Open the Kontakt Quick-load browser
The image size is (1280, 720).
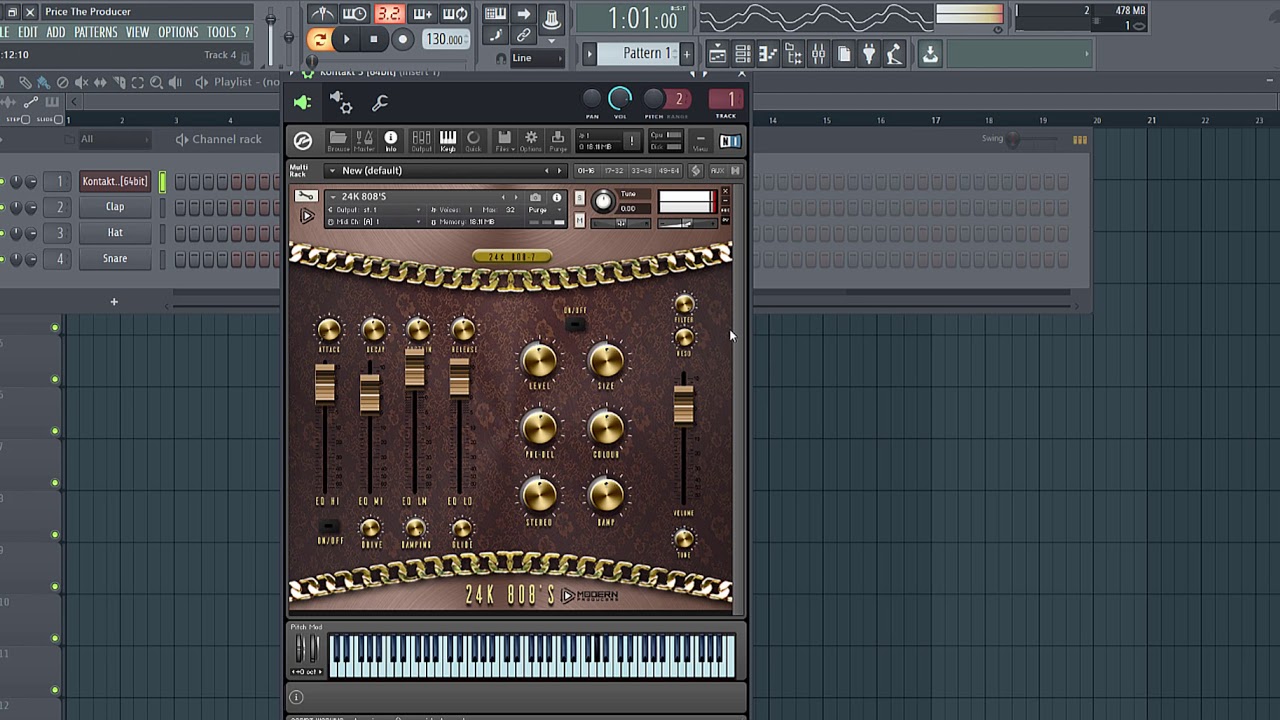pos(473,141)
